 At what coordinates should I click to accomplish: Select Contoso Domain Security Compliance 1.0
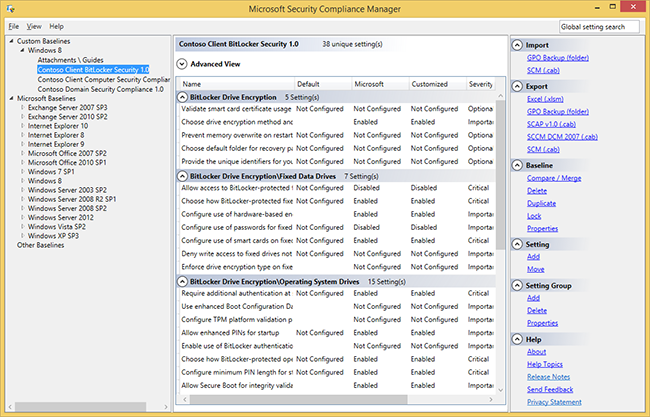click(x=103, y=89)
